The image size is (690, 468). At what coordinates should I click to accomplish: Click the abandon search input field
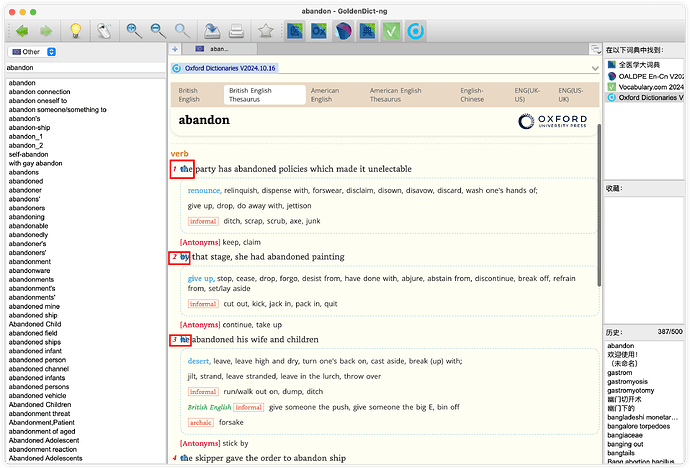pos(85,67)
